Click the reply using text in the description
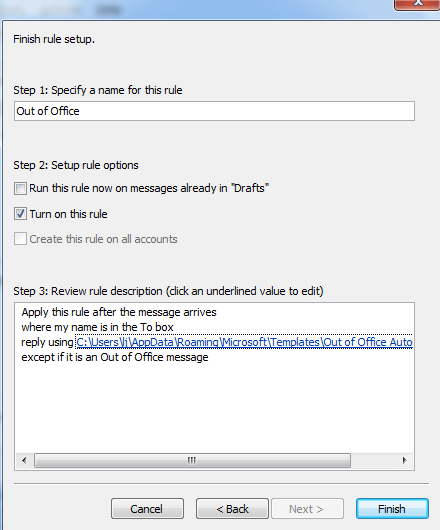440x530 pixels. (47, 342)
